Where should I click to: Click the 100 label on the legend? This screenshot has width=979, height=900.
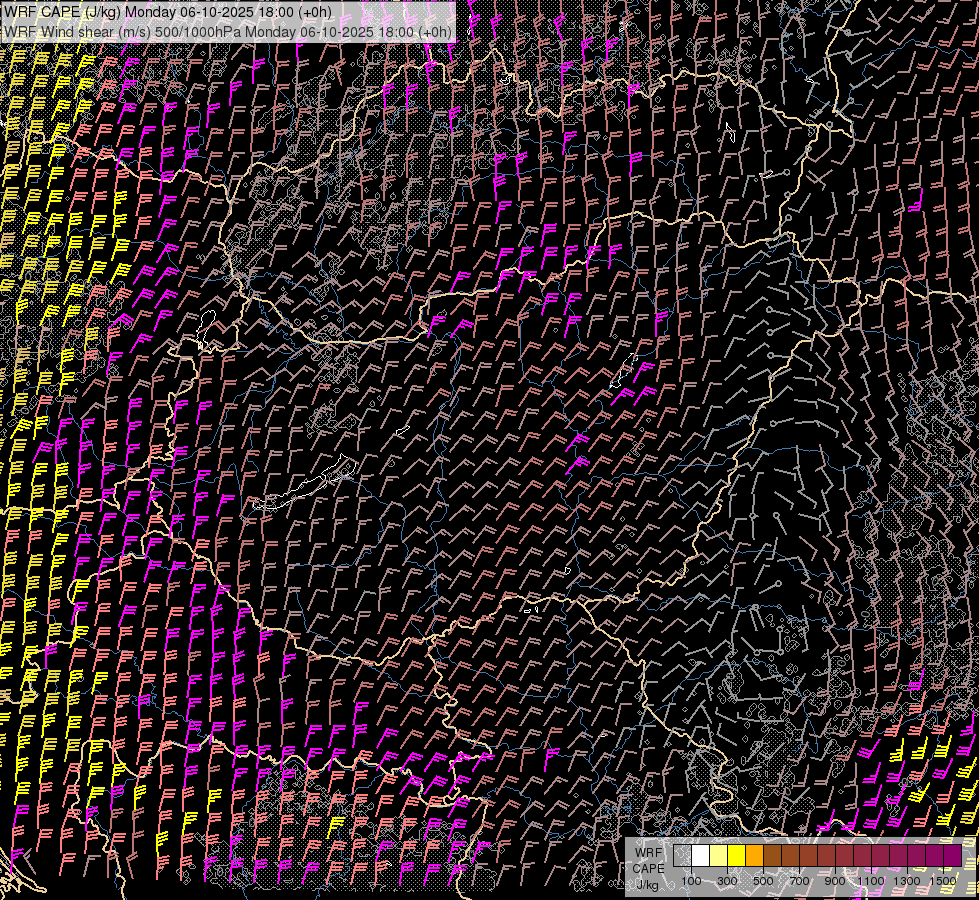pos(691,881)
